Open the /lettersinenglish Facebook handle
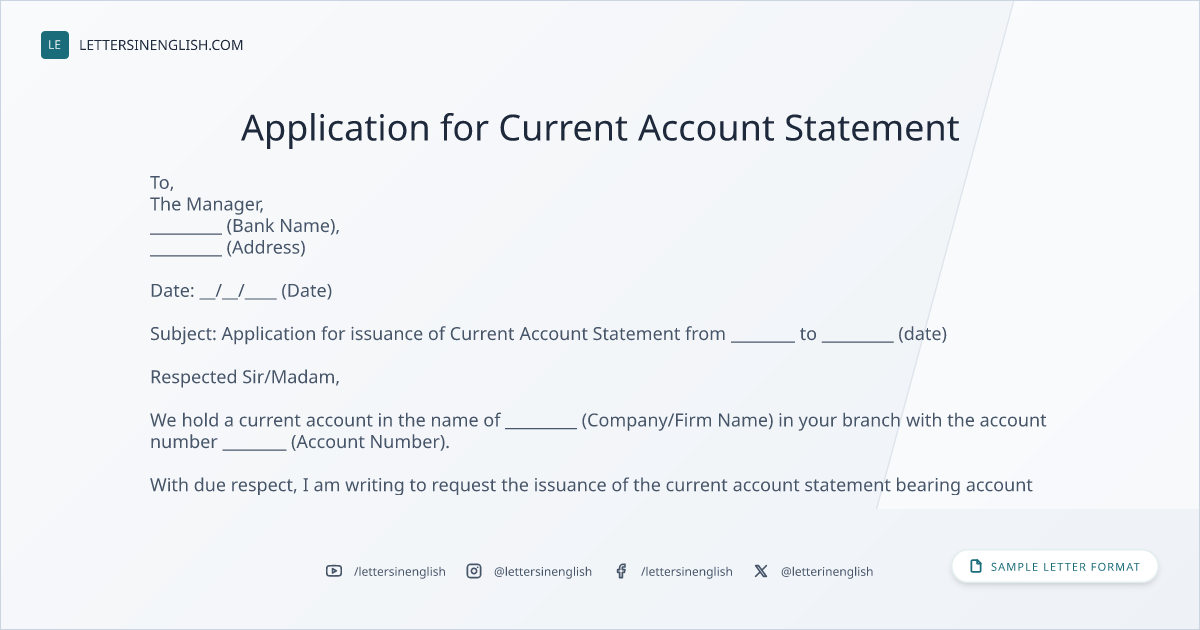This screenshot has width=1200, height=630. click(x=687, y=571)
